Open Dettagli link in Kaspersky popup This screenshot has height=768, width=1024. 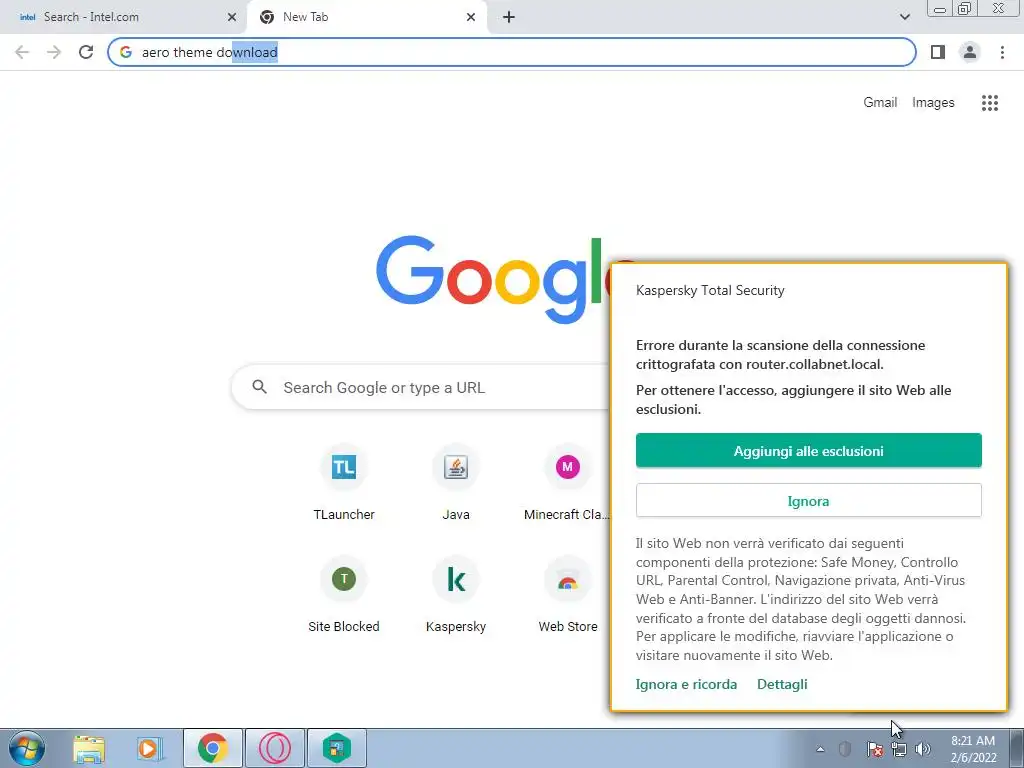tap(782, 684)
